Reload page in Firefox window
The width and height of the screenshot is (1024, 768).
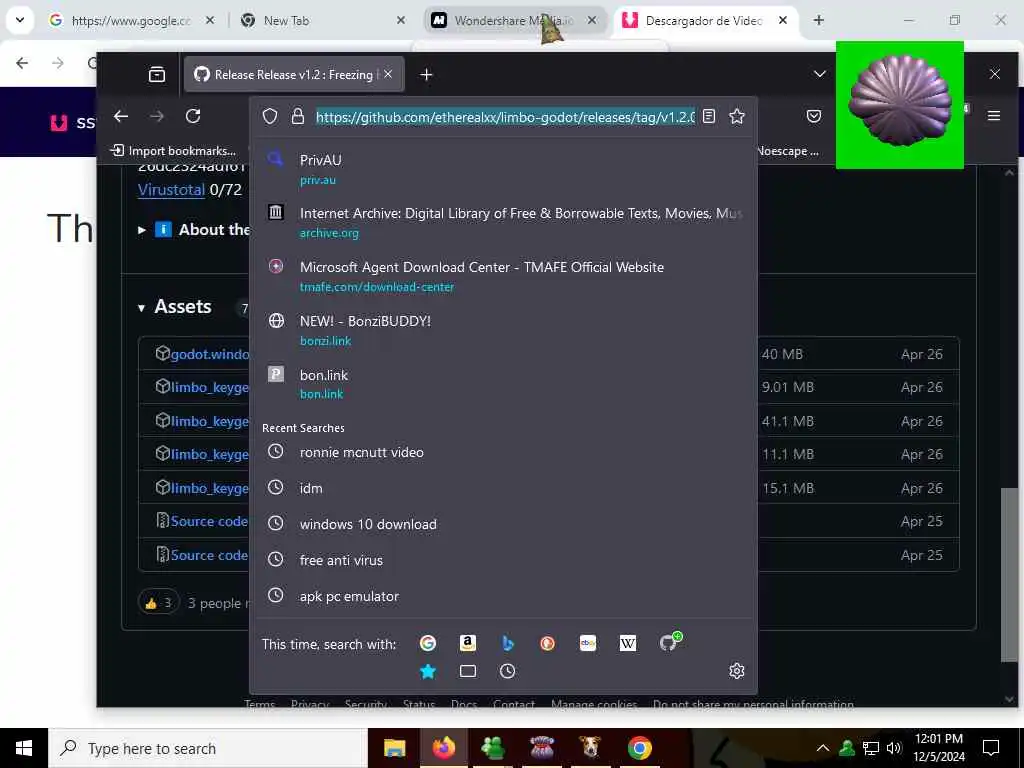[x=193, y=116]
